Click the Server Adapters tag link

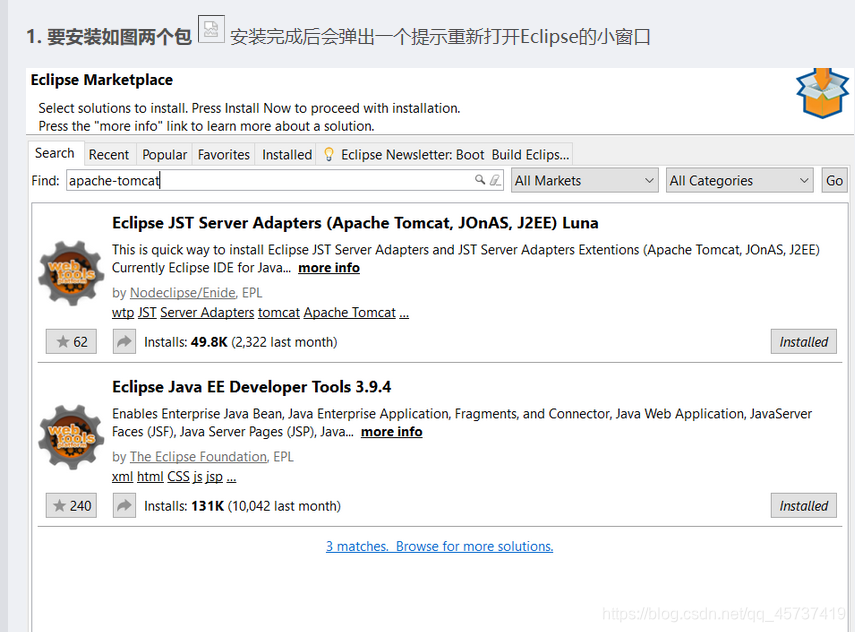[207, 312]
